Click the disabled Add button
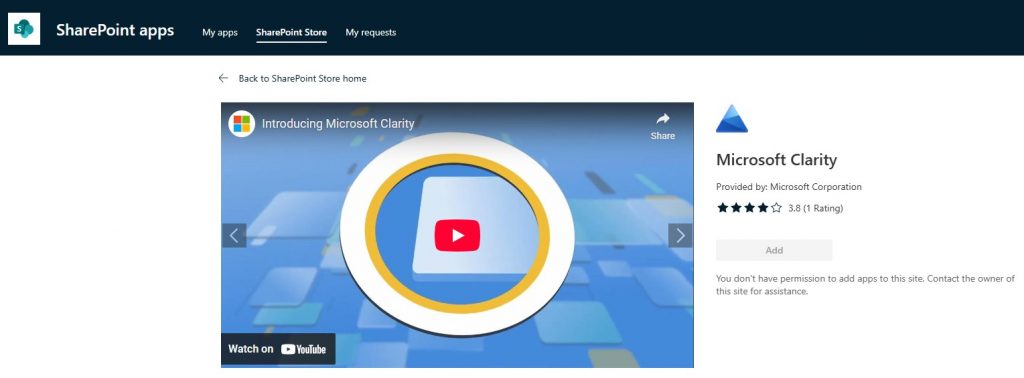This screenshot has height=378, width=1024. pyautogui.click(x=774, y=250)
